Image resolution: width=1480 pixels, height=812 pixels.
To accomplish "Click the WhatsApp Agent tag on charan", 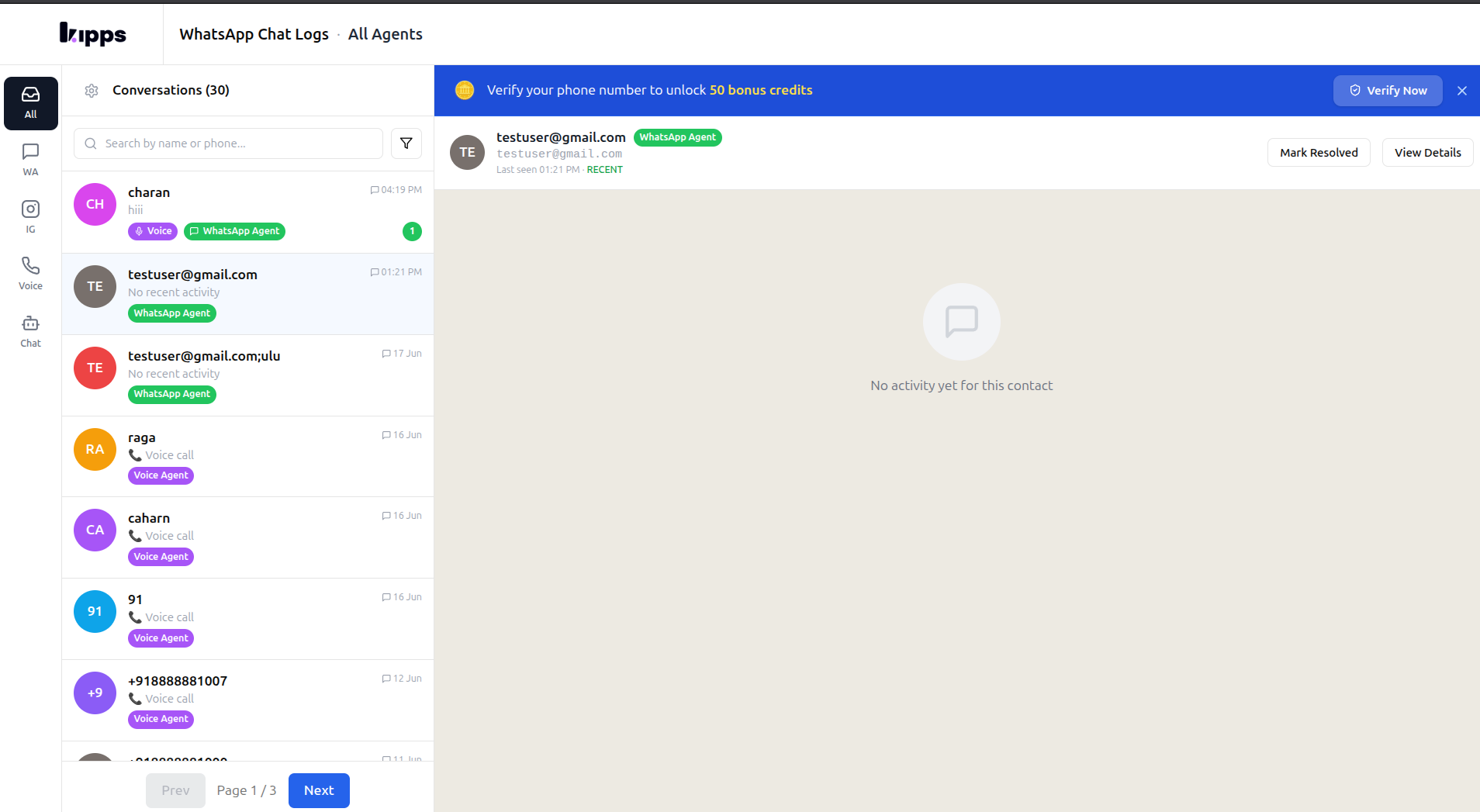I will pyautogui.click(x=234, y=231).
